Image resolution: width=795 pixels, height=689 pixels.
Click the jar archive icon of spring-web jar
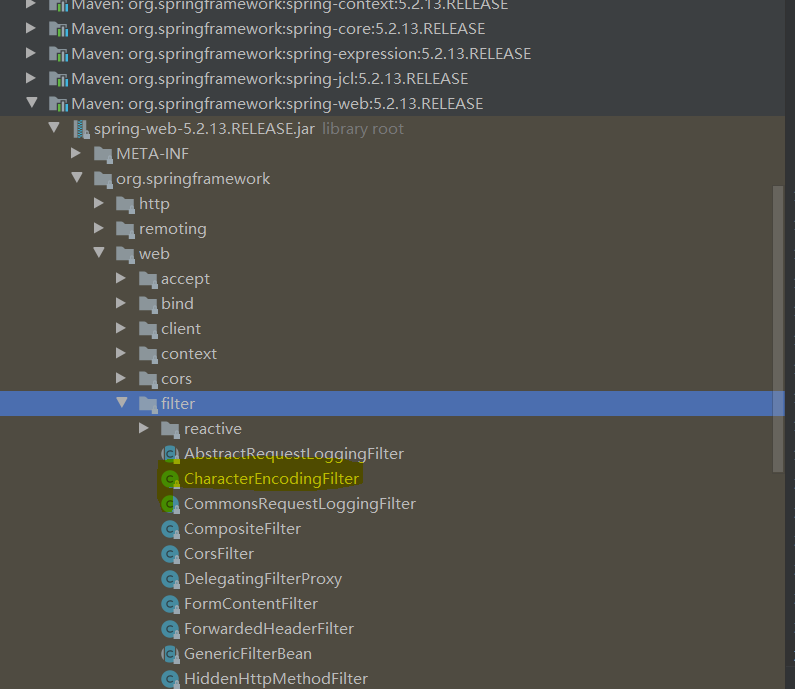[x=81, y=129]
